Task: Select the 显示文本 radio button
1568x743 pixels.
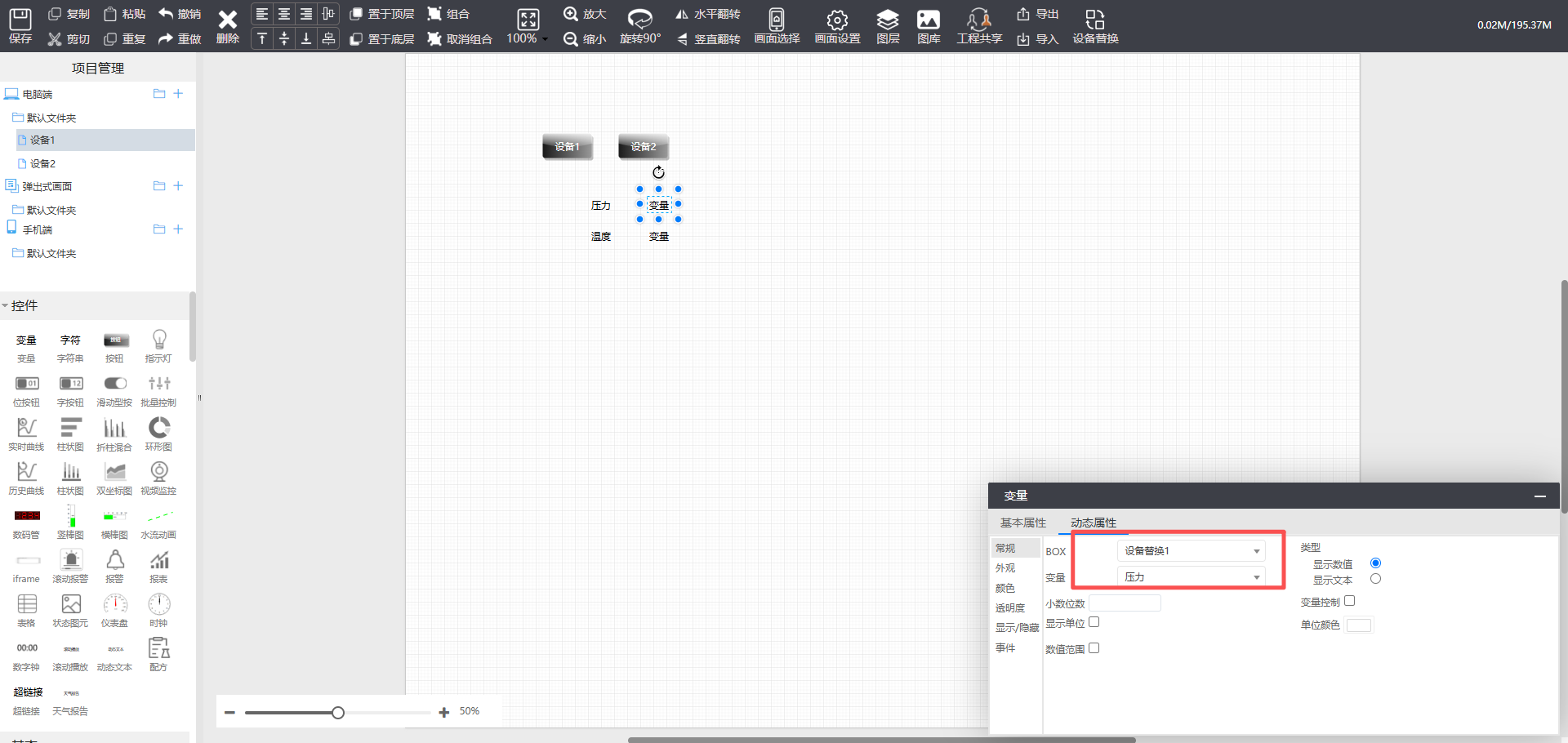Action: 1375,579
